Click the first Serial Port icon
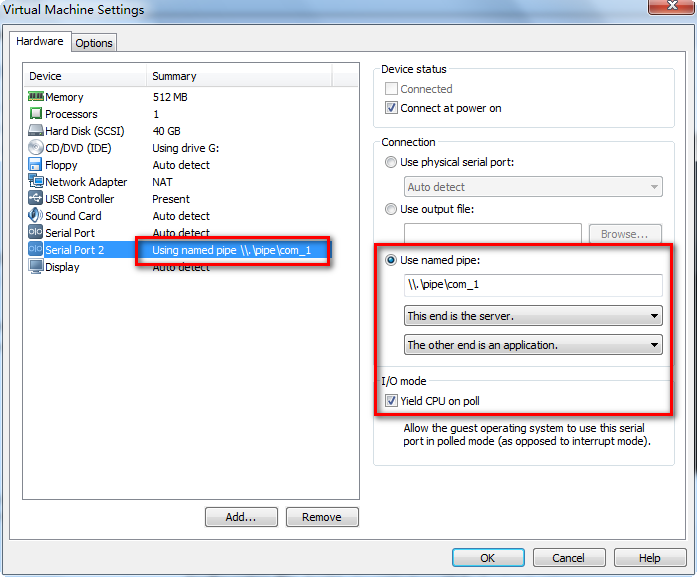This screenshot has height=577, width=697. (x=36, y=232)
